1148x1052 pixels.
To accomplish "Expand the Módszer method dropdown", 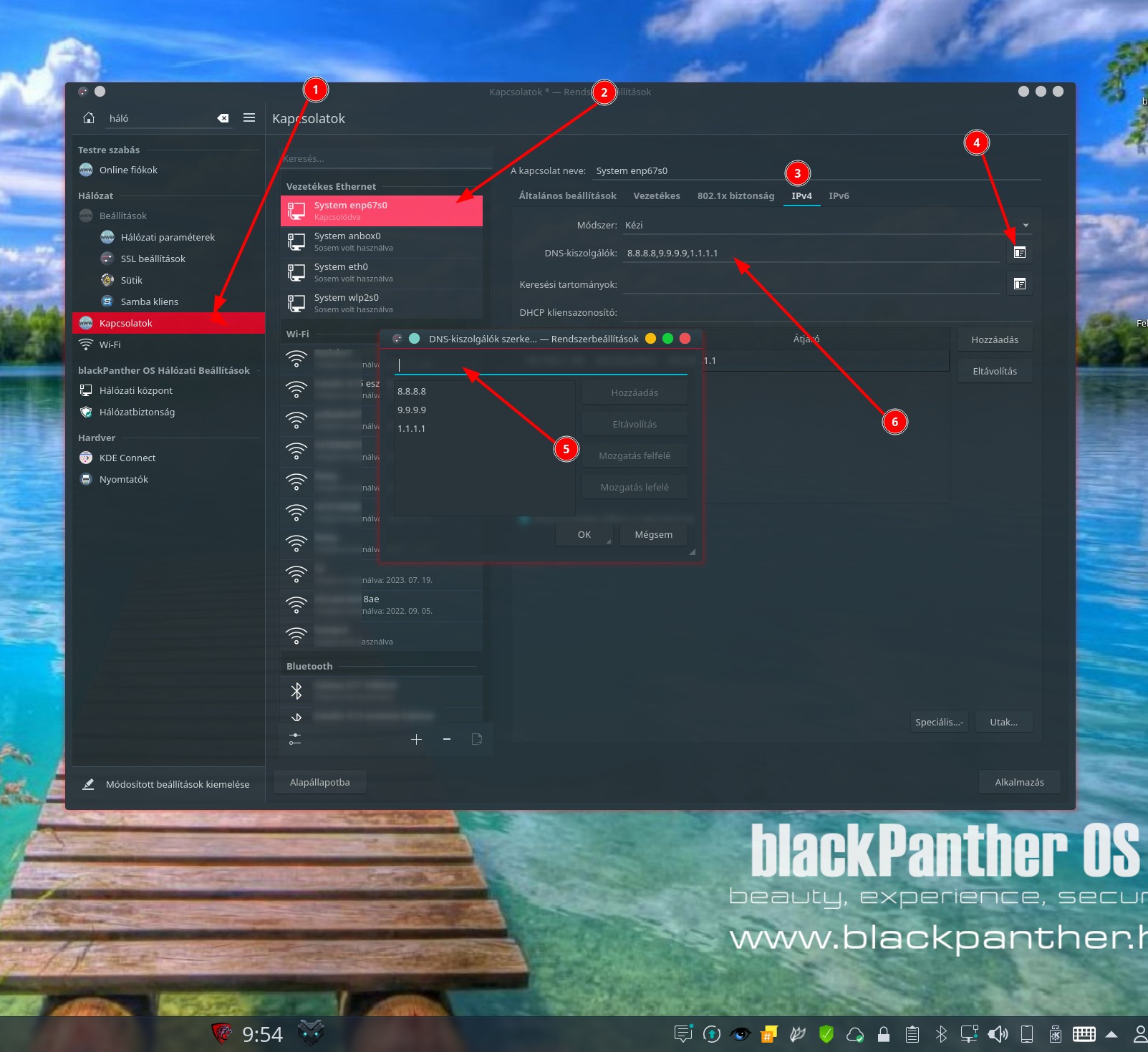I will pyautogui.click(x=1026, y=226).
